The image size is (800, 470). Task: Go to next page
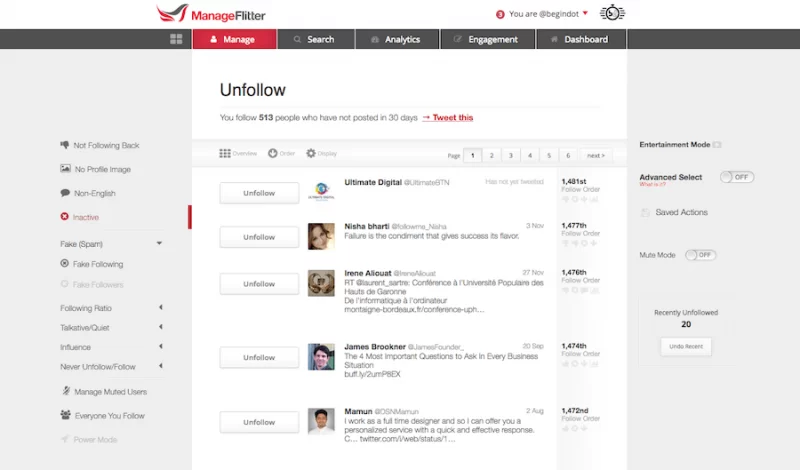coord(595,155)
